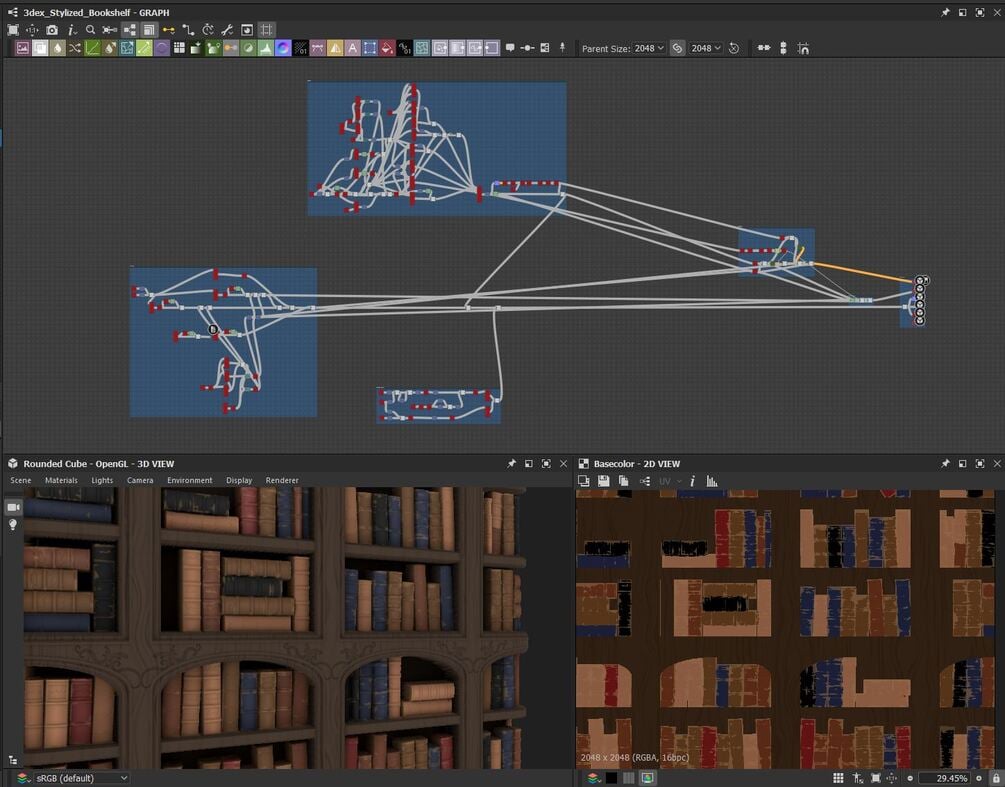Image resolution: width=1005 pixels, height=787 pixels.
Task: Snap nodes to grid magnet icon
Action: point(803,48)
